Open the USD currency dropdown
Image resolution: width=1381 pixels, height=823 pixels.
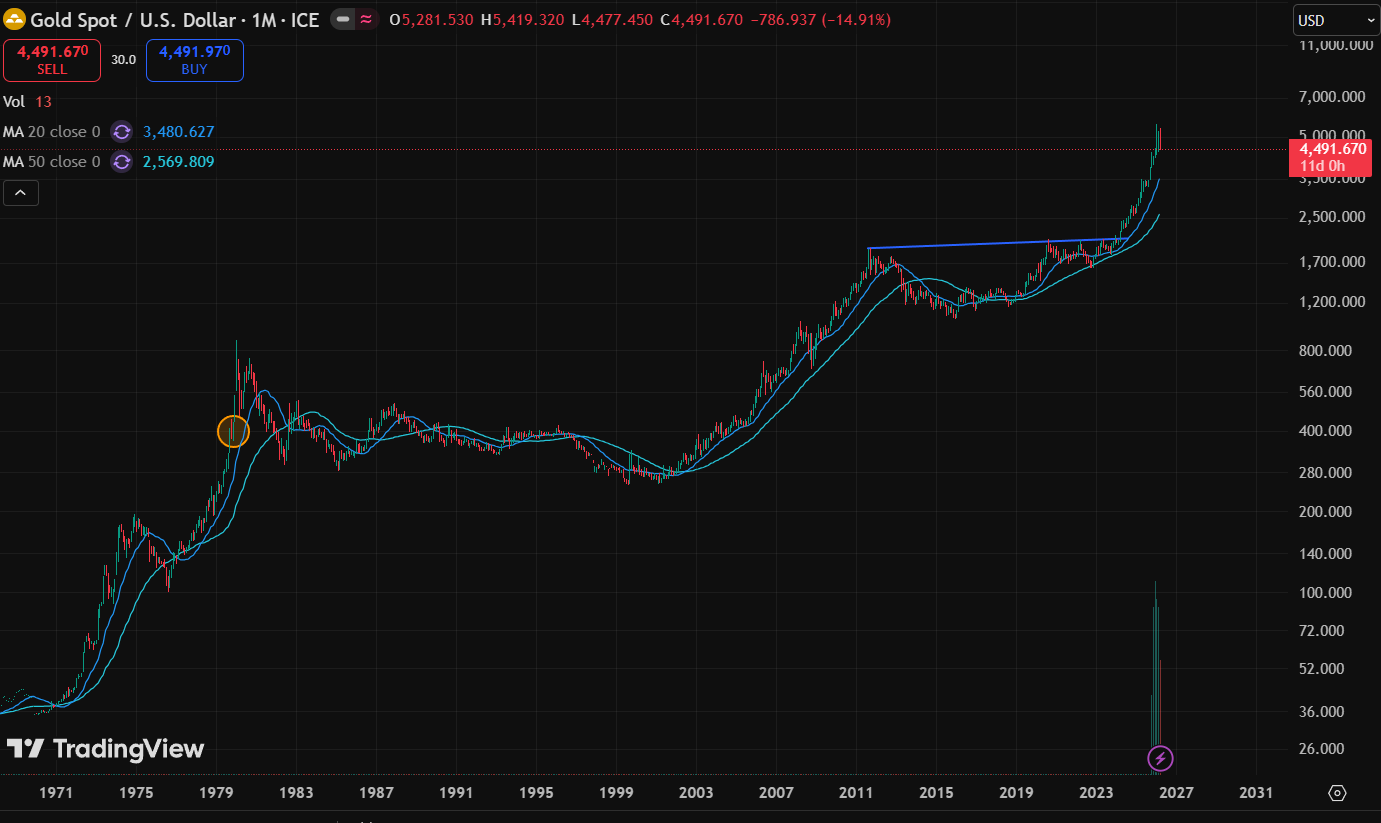(1335, 20)
